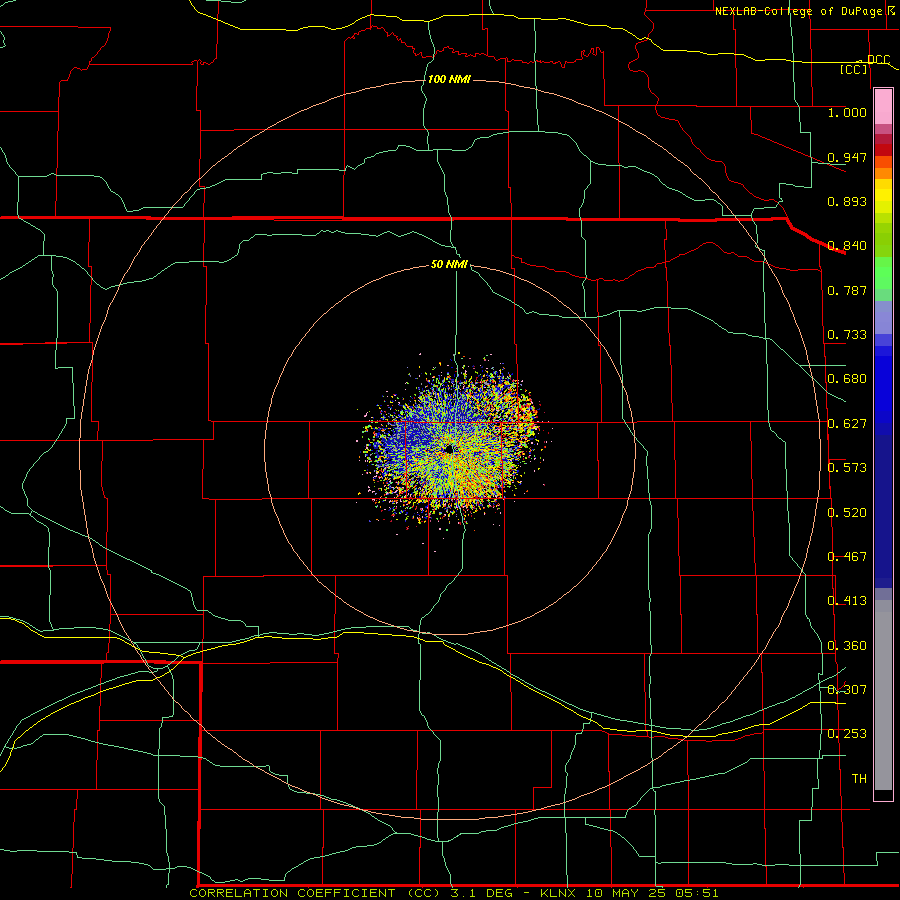This screenshot has height=900, width=900.
Task: Select the 0.520 legend value
Action: tap(847, 513)
